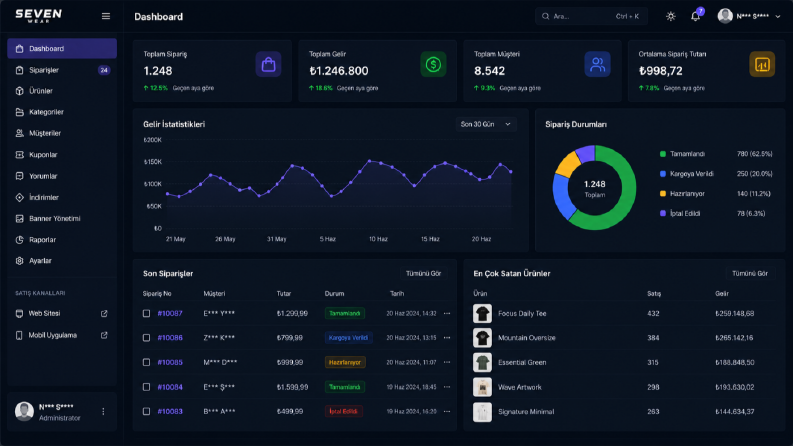Click the green Tamamlandı legend swatch
793x446 pixels.
tap(663, 154)
